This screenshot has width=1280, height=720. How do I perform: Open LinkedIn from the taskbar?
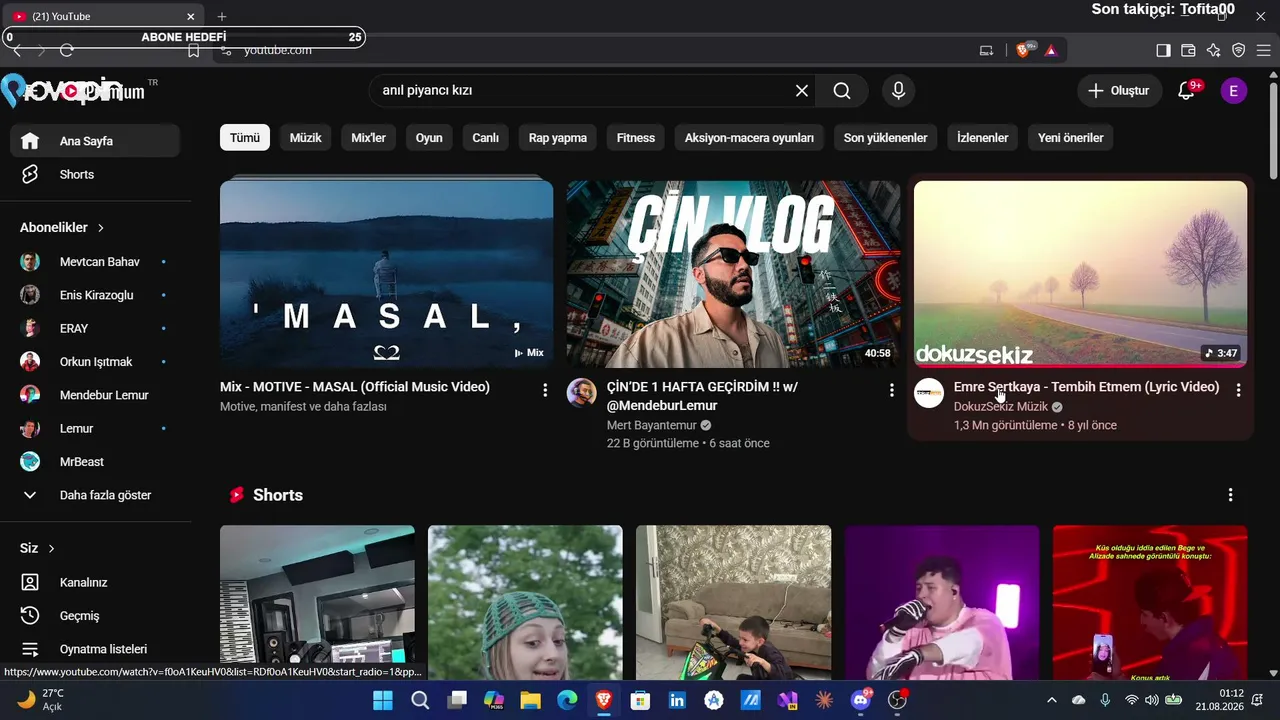click(x=677, y=700)
